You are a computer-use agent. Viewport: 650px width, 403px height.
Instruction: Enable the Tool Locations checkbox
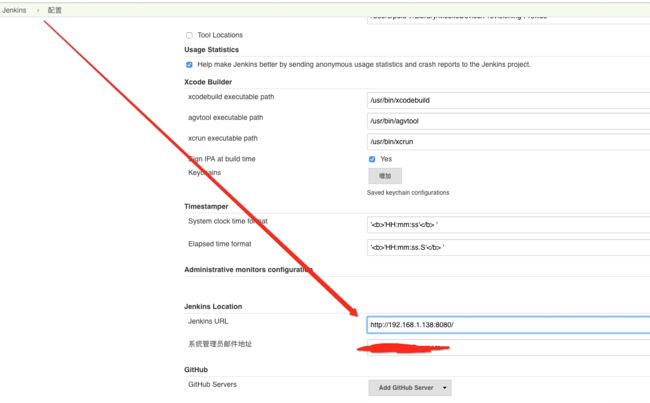(189, 35)
